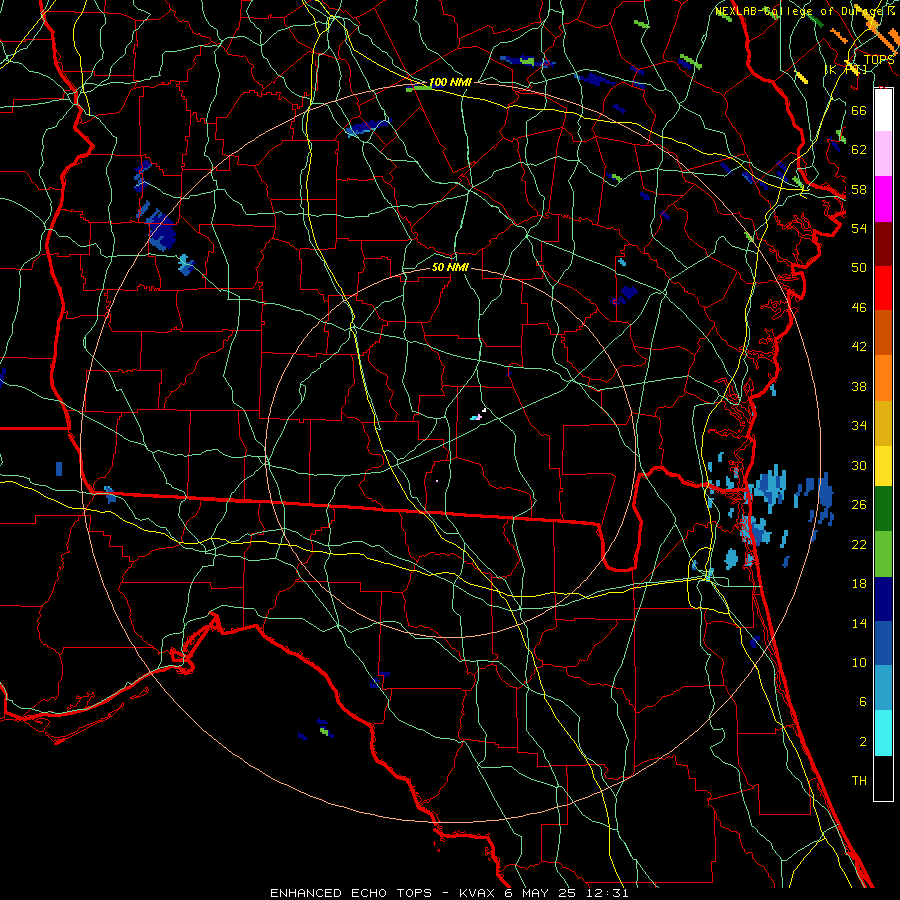Click the legend value "50"
900x900 pixels.
(859, 267)
